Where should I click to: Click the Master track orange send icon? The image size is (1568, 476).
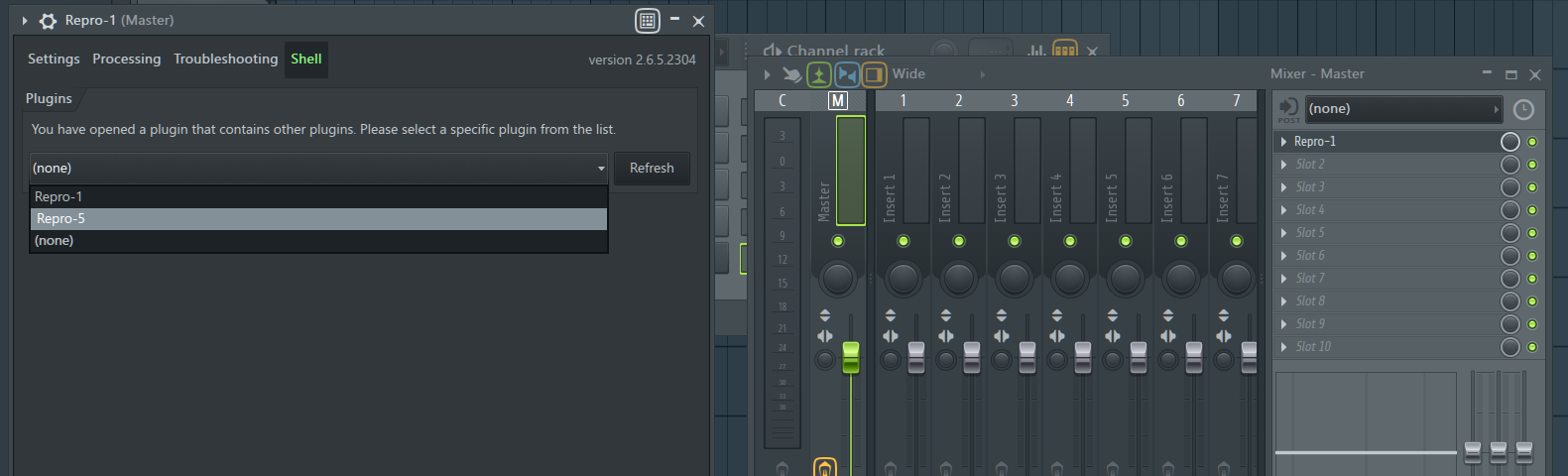(x=825, y=467)
